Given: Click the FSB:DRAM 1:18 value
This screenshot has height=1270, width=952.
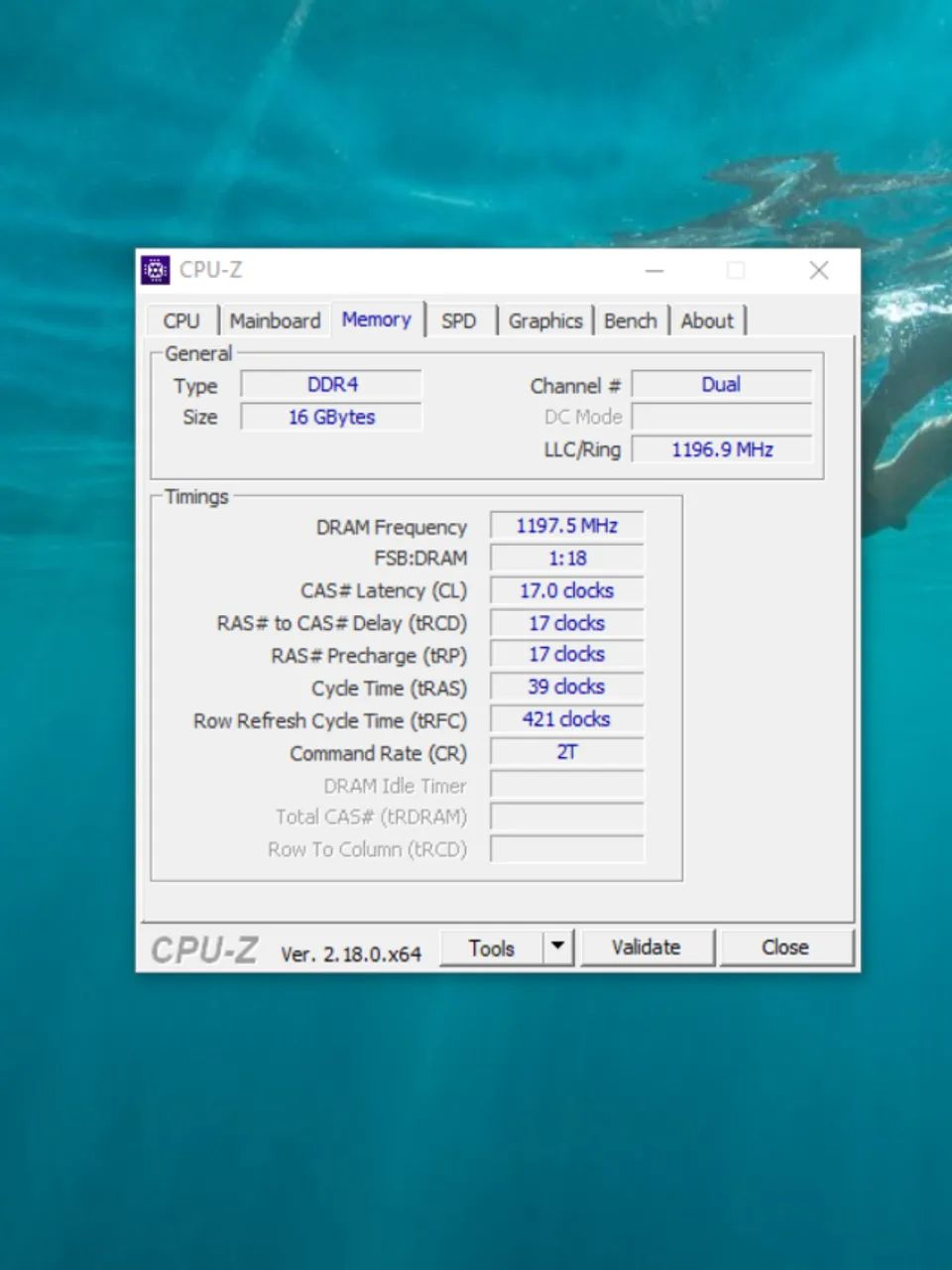Looking at the screenshot, I should (567, 559).
